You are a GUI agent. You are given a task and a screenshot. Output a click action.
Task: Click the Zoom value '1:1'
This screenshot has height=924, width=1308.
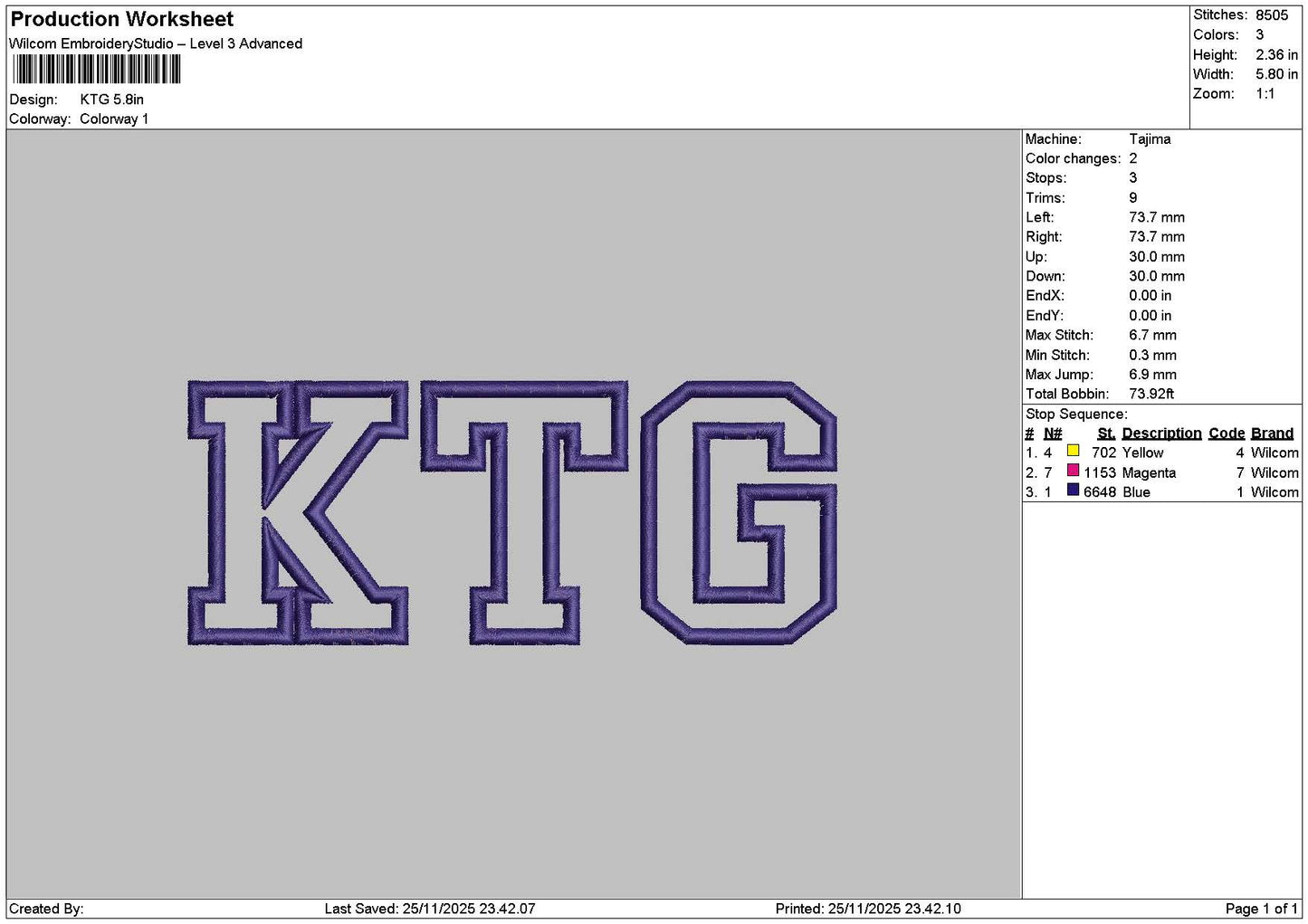1265,94
